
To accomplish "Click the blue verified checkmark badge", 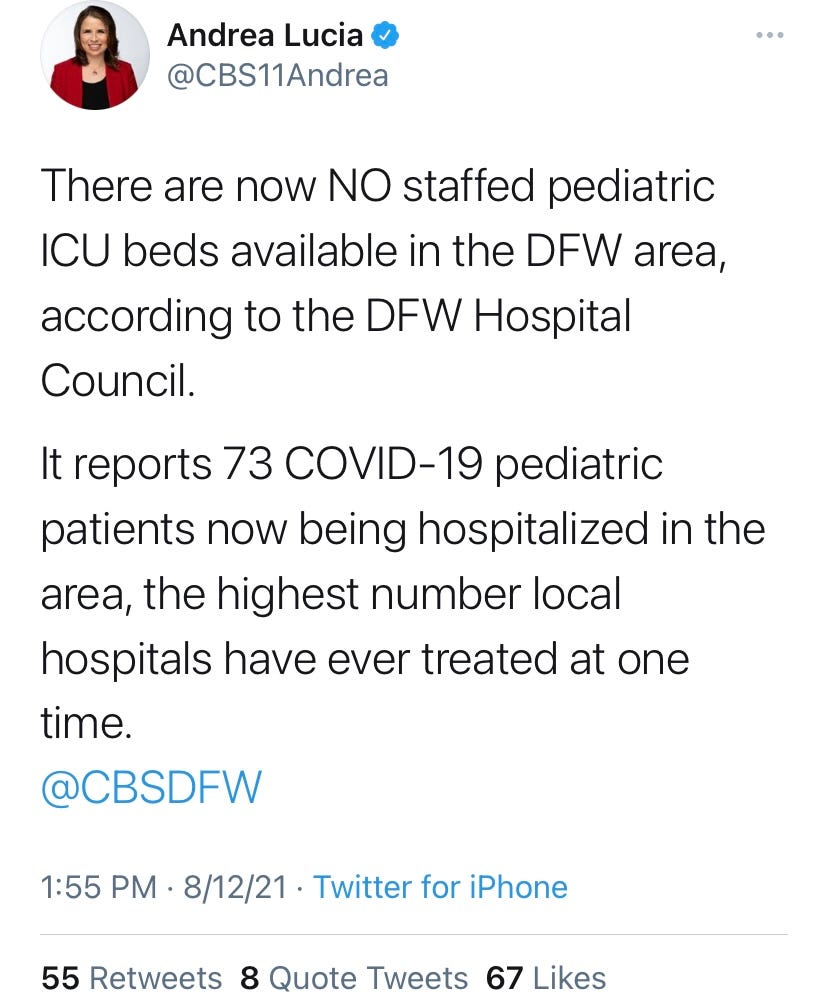I will click(x=385, y=35).
